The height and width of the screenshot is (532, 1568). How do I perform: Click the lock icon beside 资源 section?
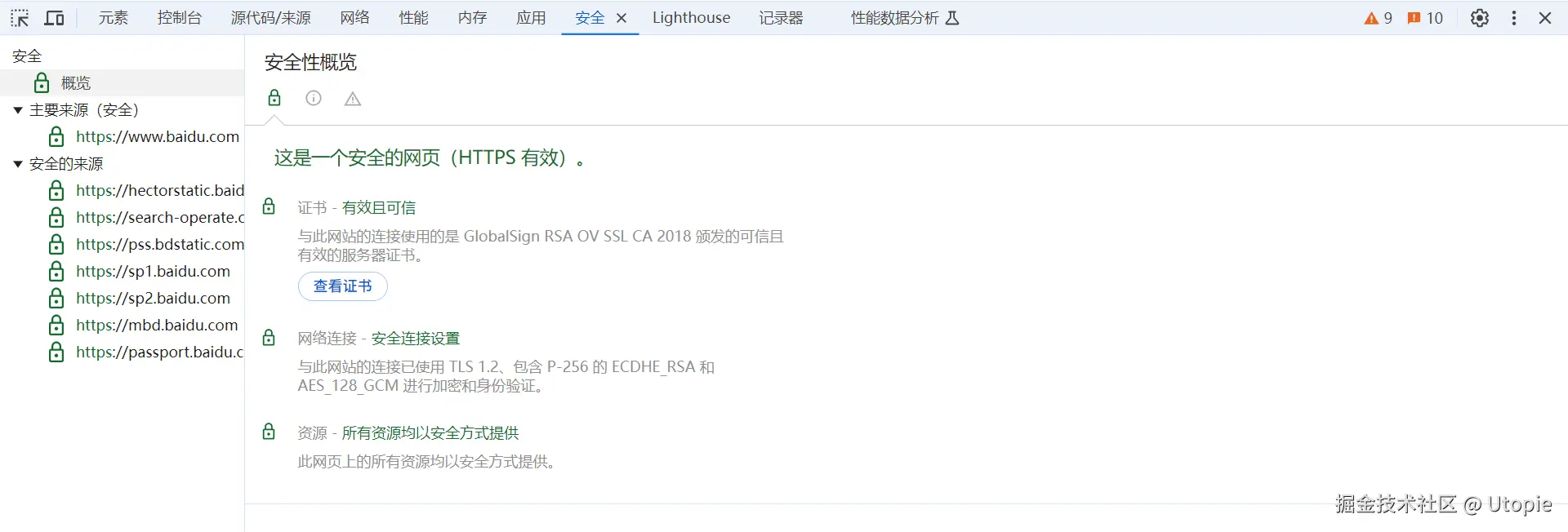[x=269, y=432]
